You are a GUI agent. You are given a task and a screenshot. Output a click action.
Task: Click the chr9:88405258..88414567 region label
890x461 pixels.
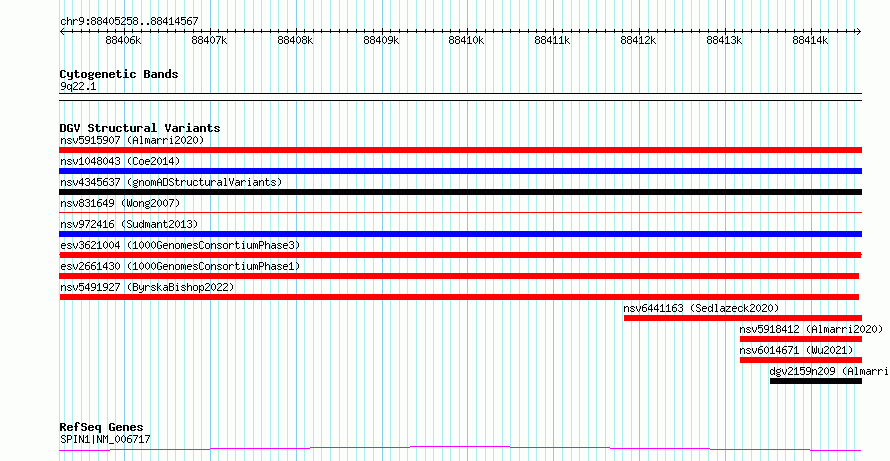tap(129, 22)
